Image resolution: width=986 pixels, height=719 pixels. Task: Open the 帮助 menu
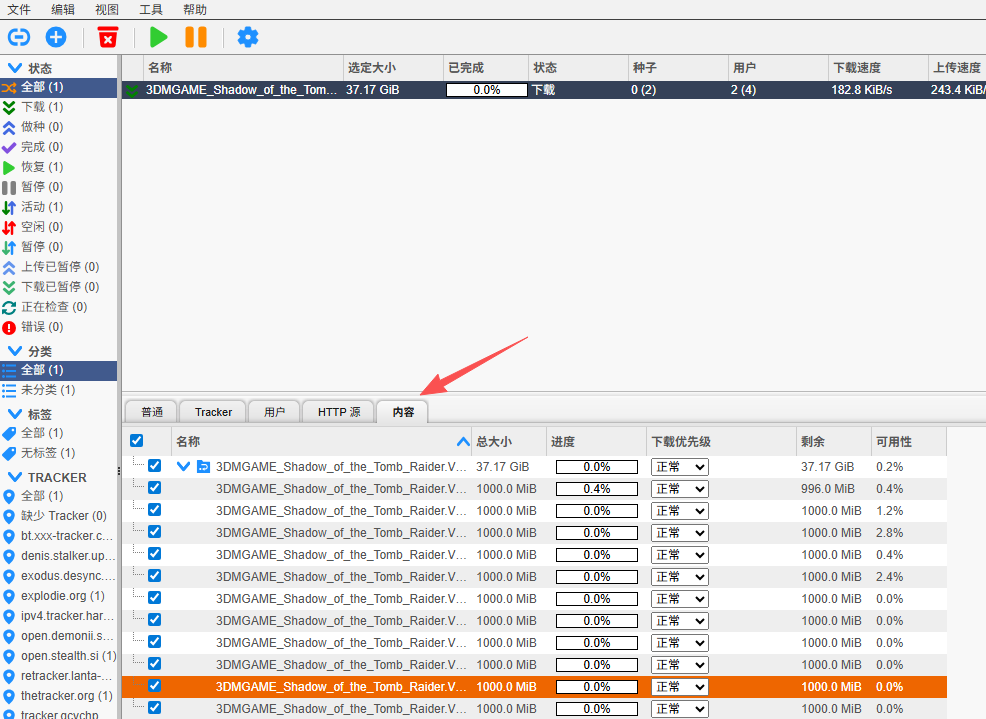pyautogui.click(x=195, y=9)
